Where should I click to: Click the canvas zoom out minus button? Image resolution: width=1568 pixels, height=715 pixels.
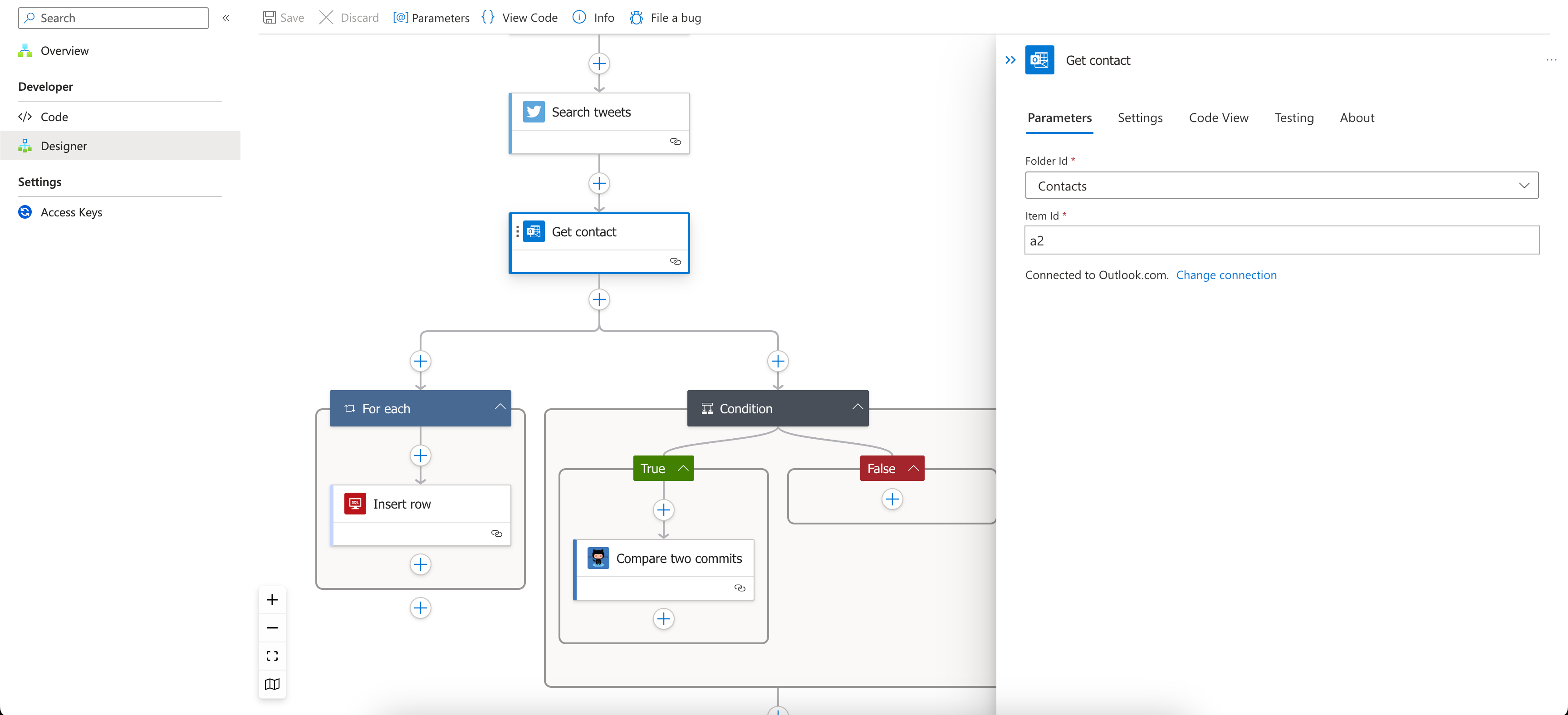[272, 628]
